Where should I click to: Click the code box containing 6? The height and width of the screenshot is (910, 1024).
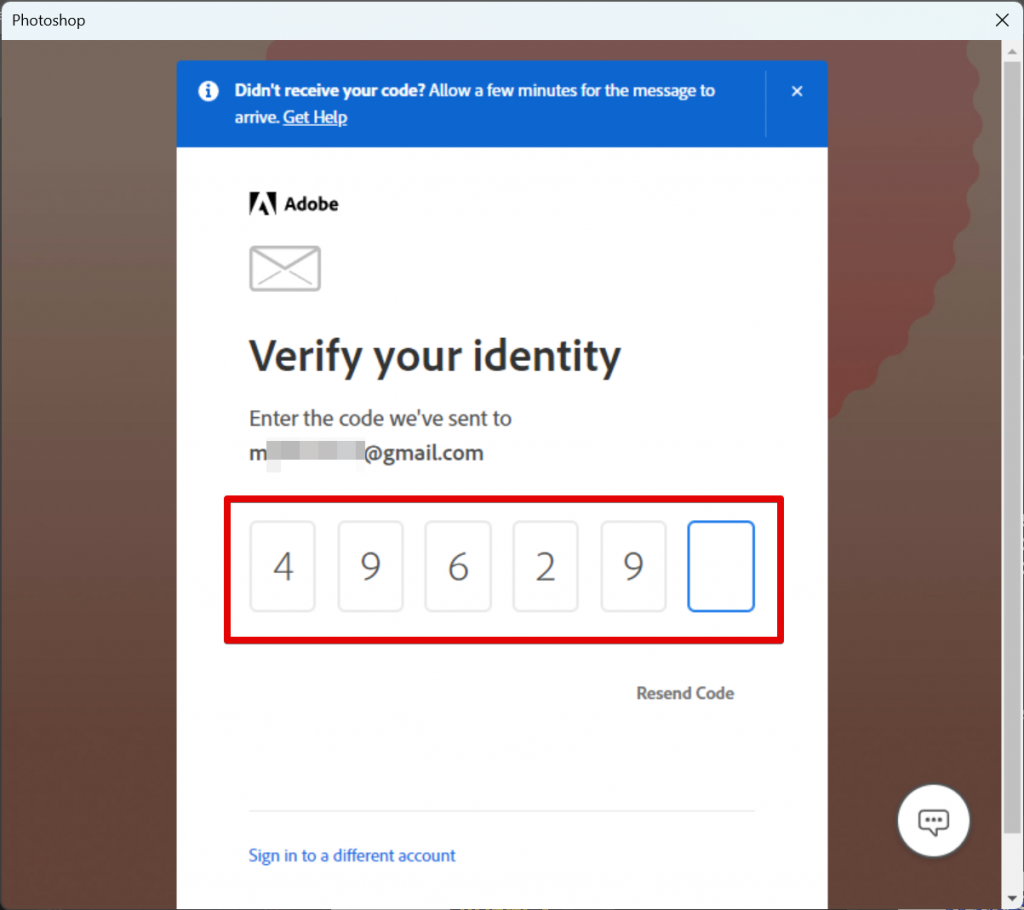[457, 566]
